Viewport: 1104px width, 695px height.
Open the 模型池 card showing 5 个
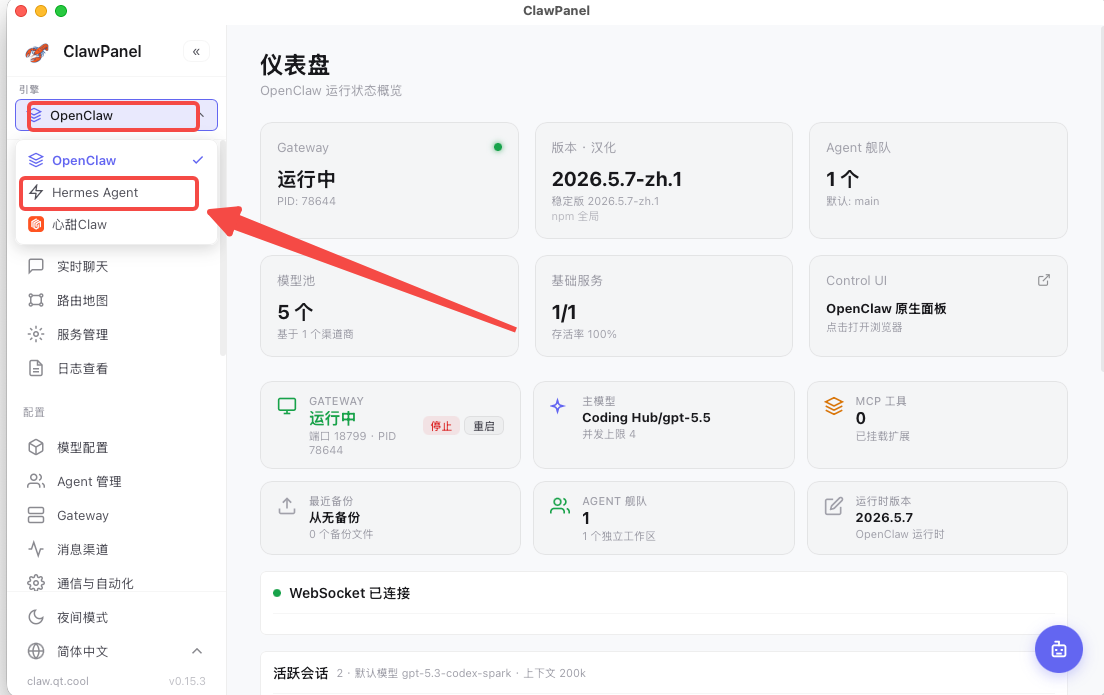(389, 306)
